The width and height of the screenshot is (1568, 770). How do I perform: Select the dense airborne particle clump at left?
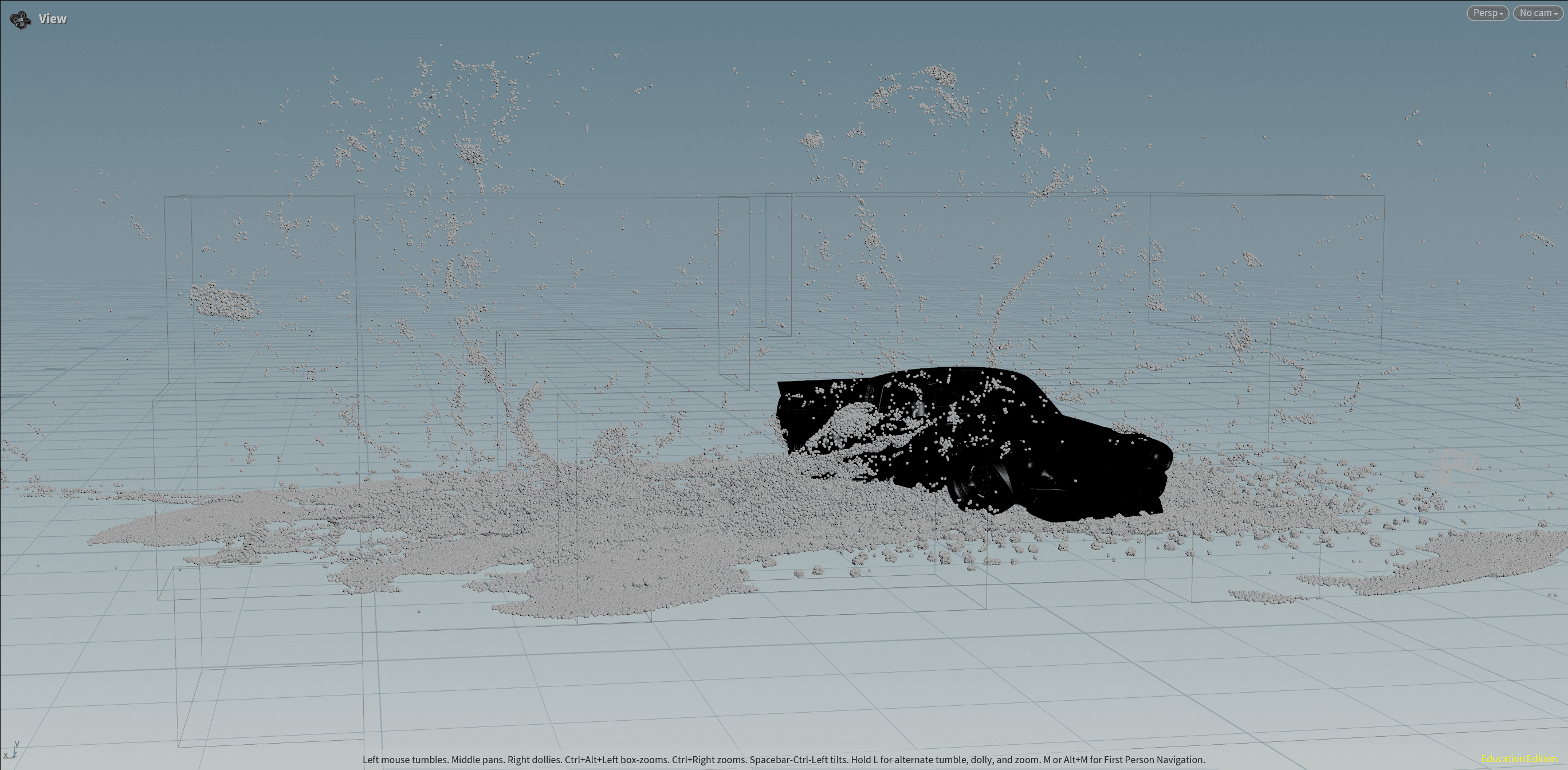pos(223,301)
